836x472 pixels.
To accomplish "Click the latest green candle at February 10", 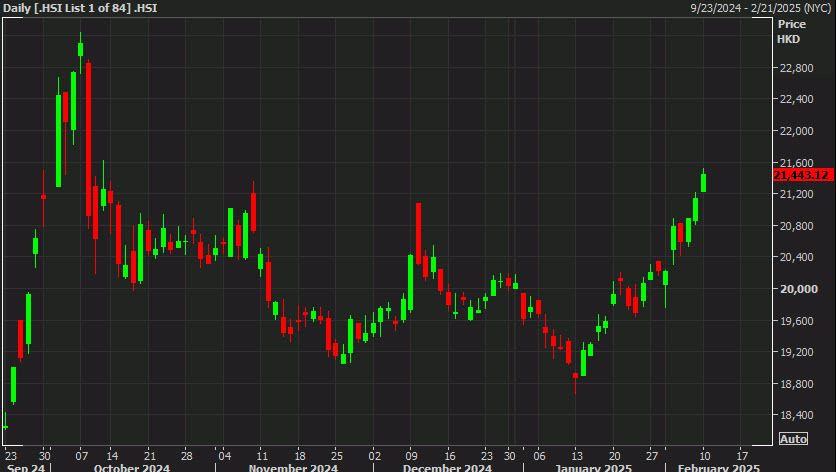I will pos(703,183).
